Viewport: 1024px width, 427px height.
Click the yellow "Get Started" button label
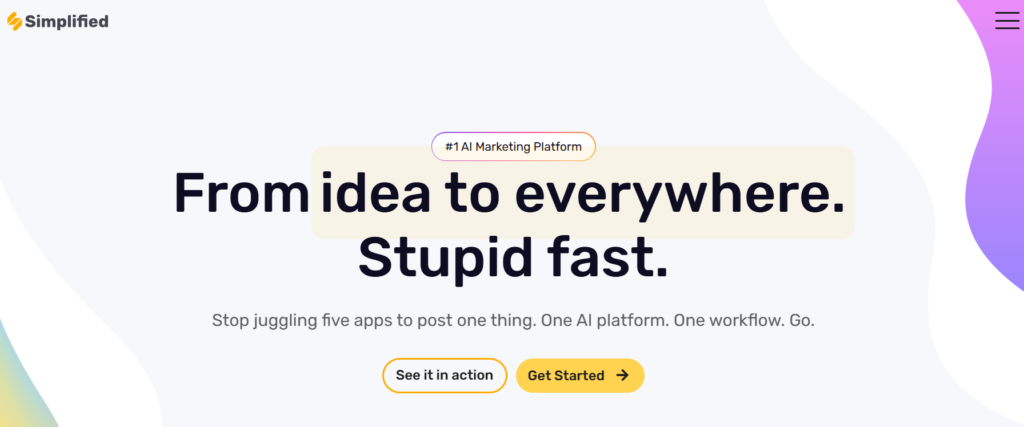click(566, 375)
